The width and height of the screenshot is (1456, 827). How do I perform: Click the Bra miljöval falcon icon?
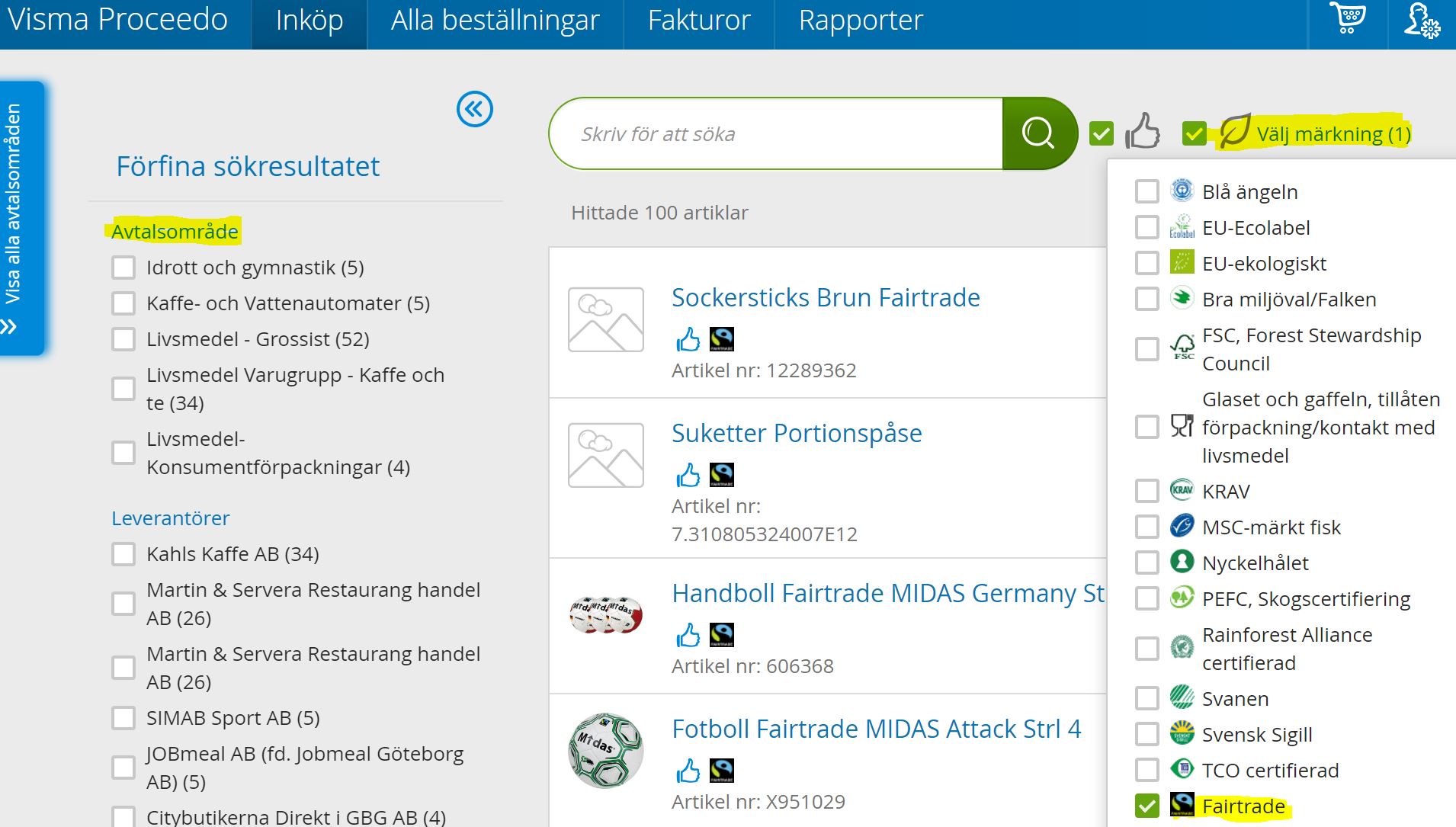coord(1182,298)
